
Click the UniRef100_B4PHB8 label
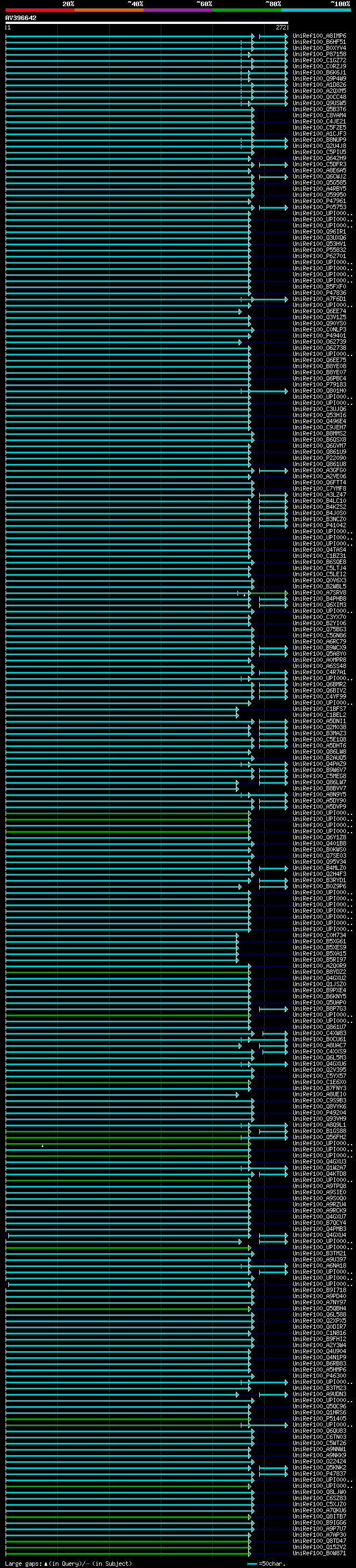(319, 598)
